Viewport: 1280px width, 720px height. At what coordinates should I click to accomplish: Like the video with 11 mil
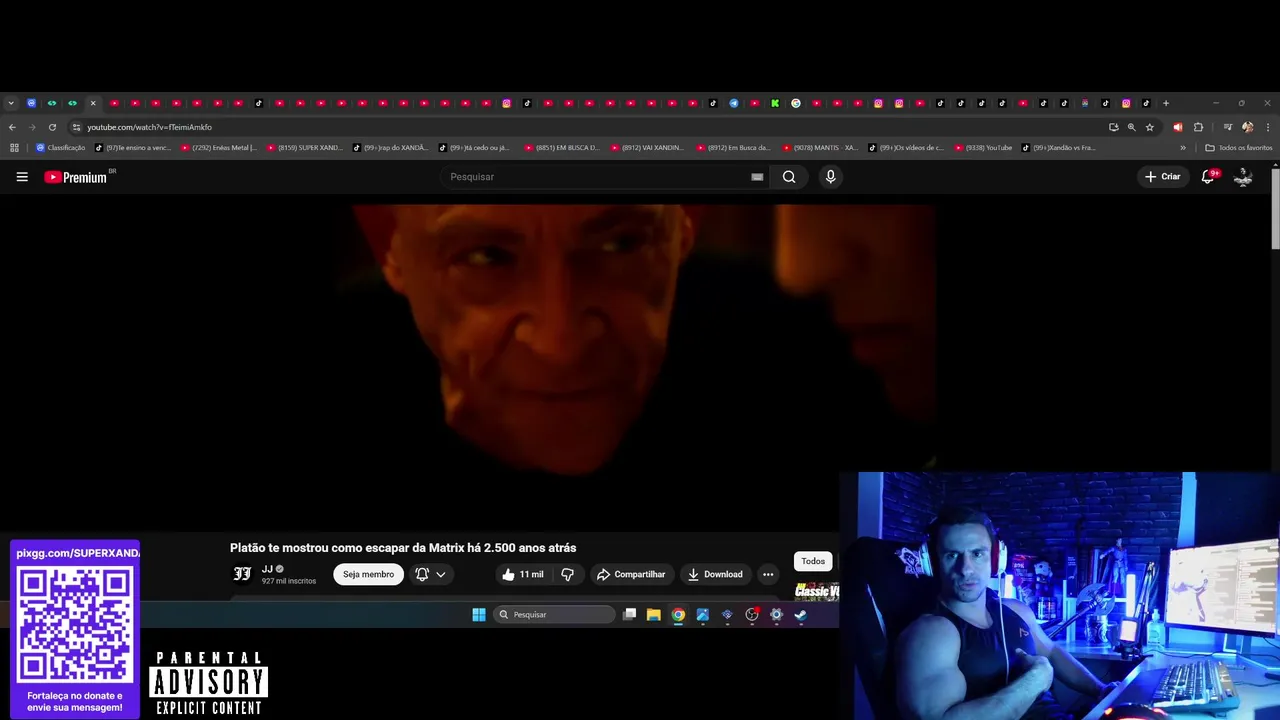point(522,574)
